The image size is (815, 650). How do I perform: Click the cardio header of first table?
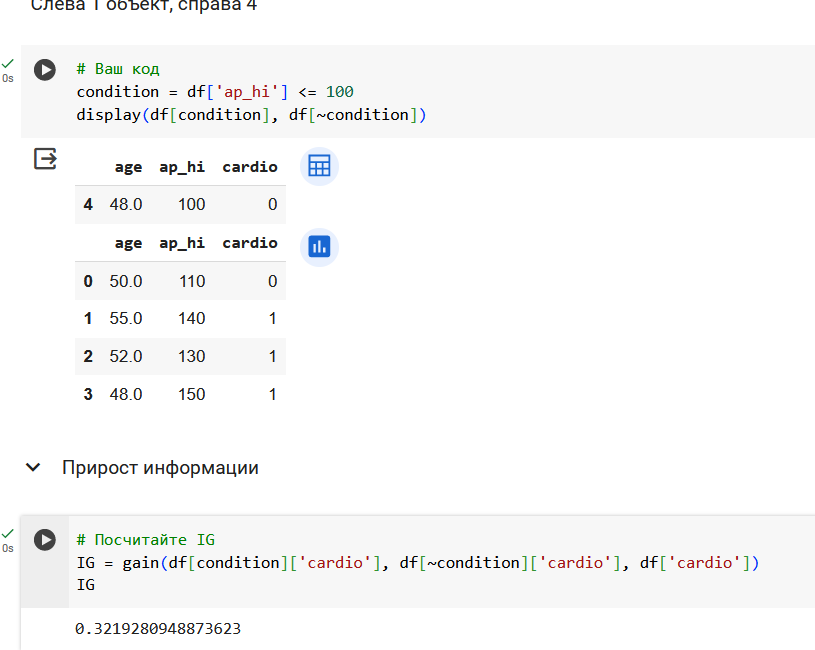(x=250, y=167)
